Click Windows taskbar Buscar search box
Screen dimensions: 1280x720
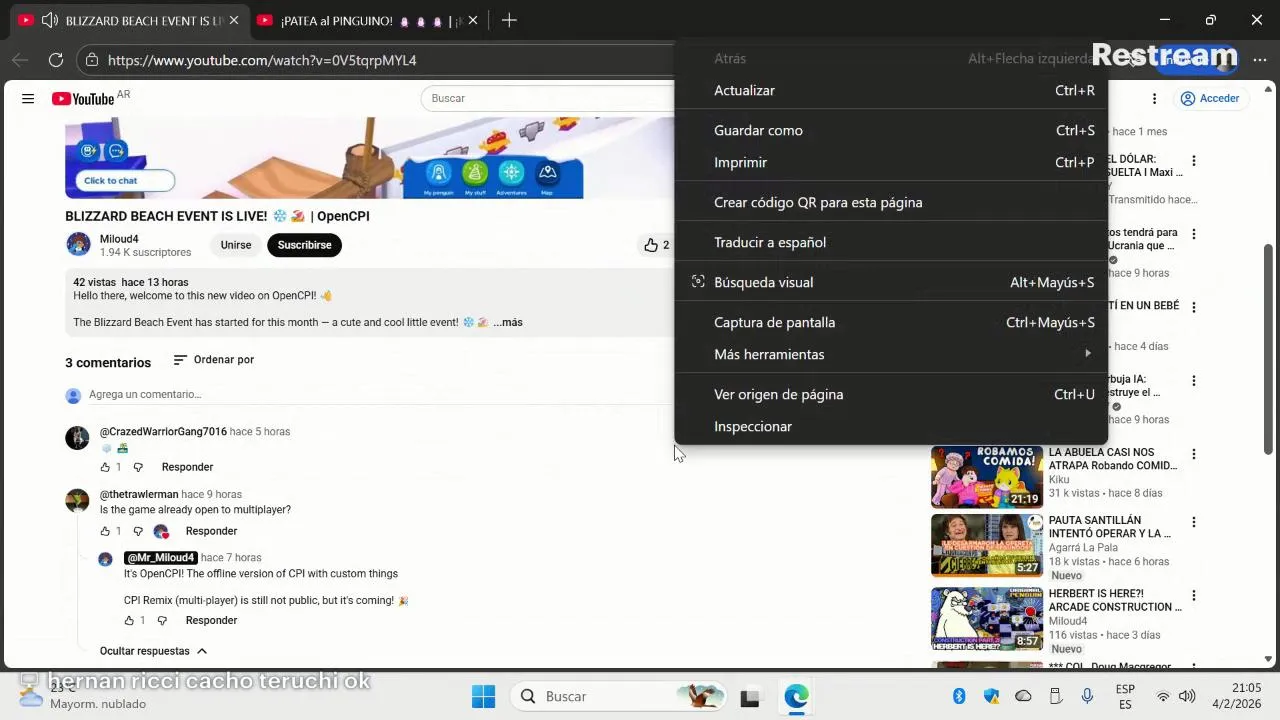[x=619, y=696]
